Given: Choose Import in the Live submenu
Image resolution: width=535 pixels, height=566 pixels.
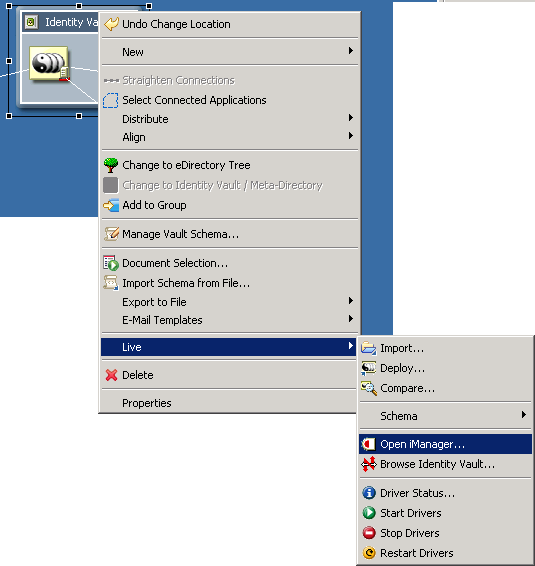Looking at the screenshot, I should pos(445,348).
